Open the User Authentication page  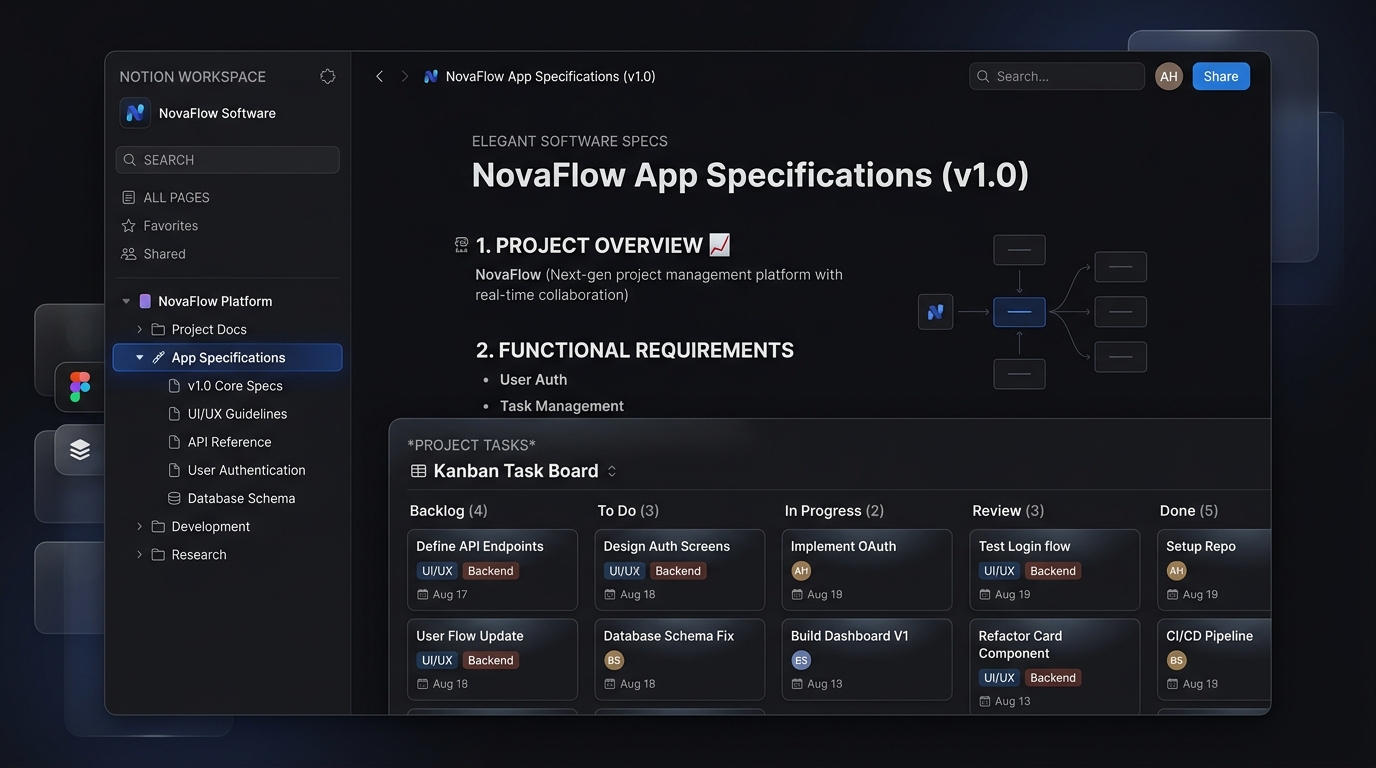point(246,470)
